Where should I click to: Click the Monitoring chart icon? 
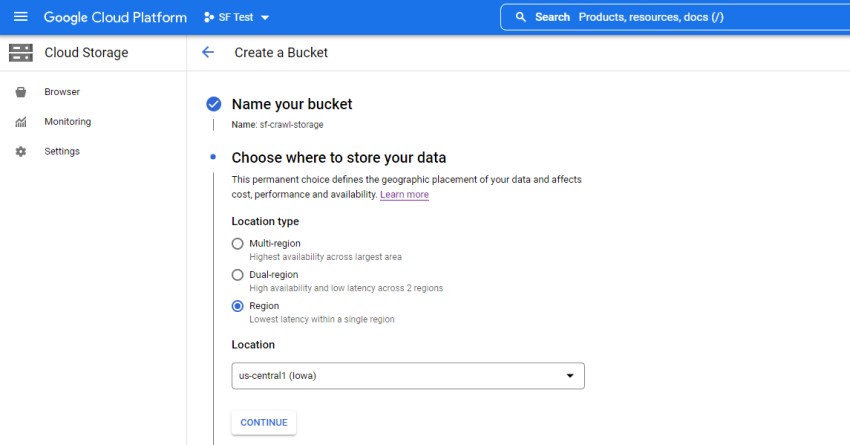coord(21,122)
